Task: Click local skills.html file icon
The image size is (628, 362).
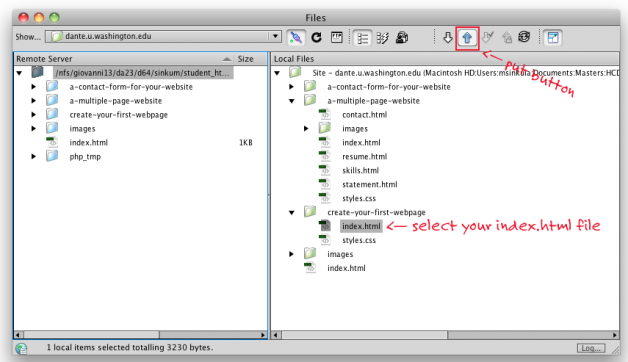Action: [x=324, y=170]
